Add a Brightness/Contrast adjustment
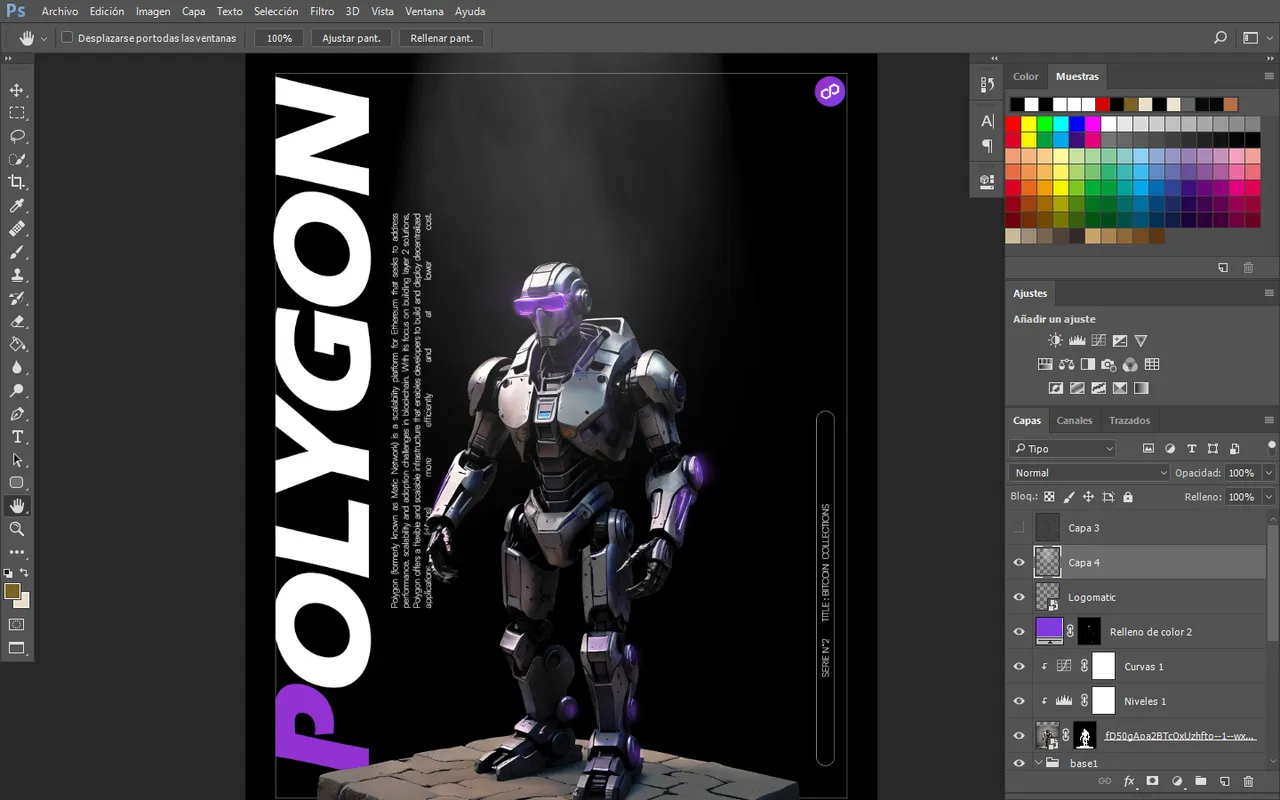The image size is (1280, 800). (1055, 341)
